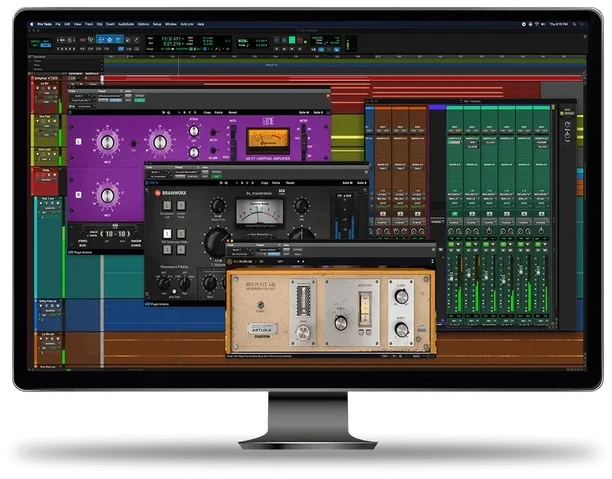Toggle Solo S on the MC77 plugin toolbar
Image resolution: width=612 pixels, height=479 pixels.
318,112
